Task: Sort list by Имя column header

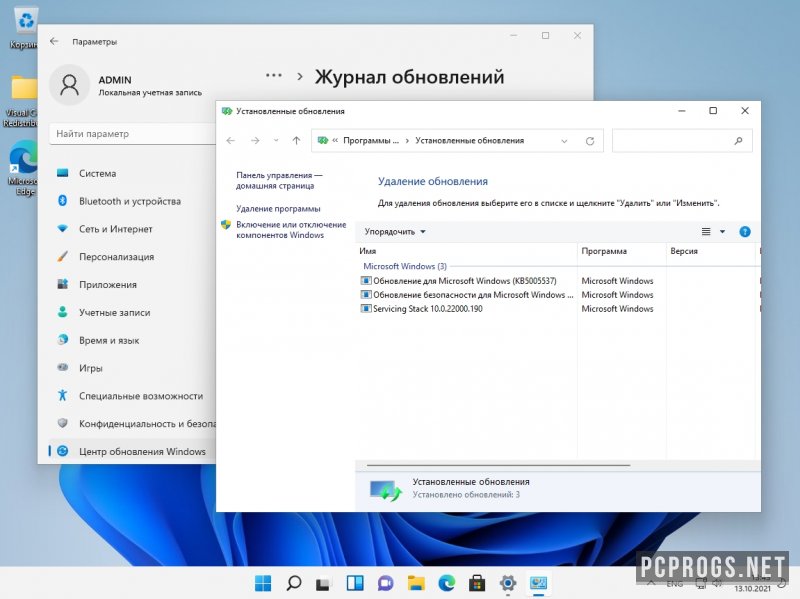Action: [467, 251]
